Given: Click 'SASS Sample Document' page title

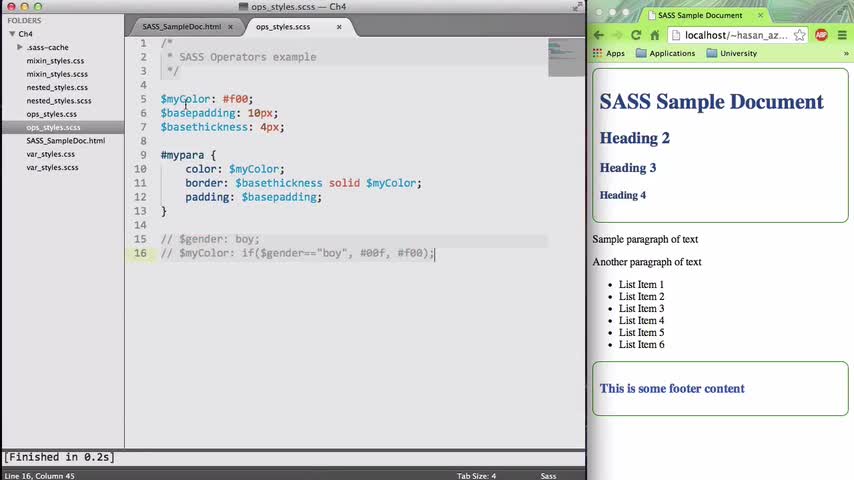Looking at the screenshot, I should click(711, 101).
